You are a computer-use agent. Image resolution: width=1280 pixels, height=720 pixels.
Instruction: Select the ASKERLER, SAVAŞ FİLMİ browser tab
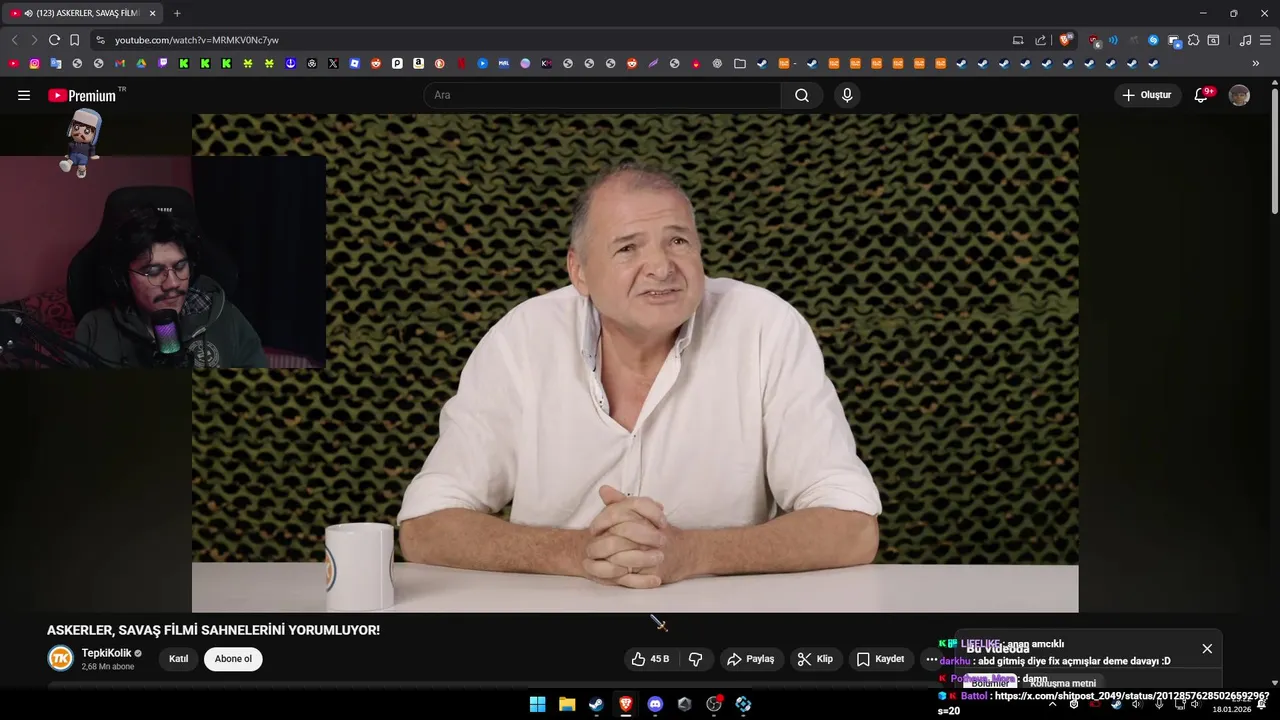pos(82,13)
